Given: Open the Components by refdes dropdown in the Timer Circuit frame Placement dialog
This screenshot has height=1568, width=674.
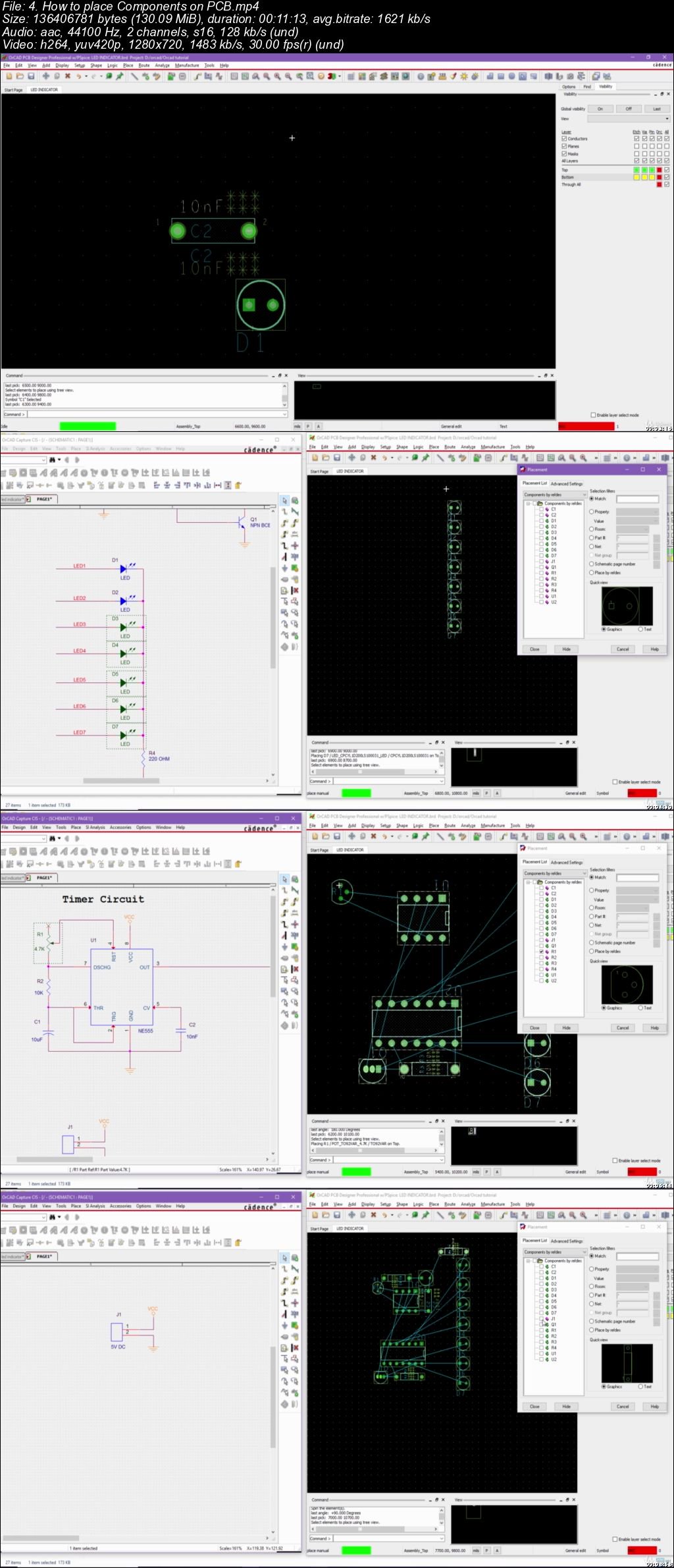Looking at the screenshot, I should [555, 873].
